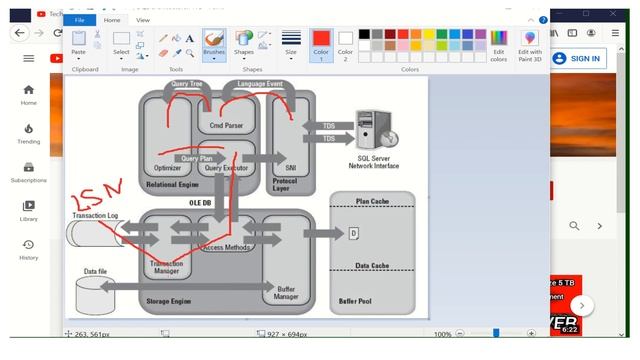This screenshot has height=360, width=640.
Task: Open YouTube hamburger guide menu
Action: click(x=29, y=58)
